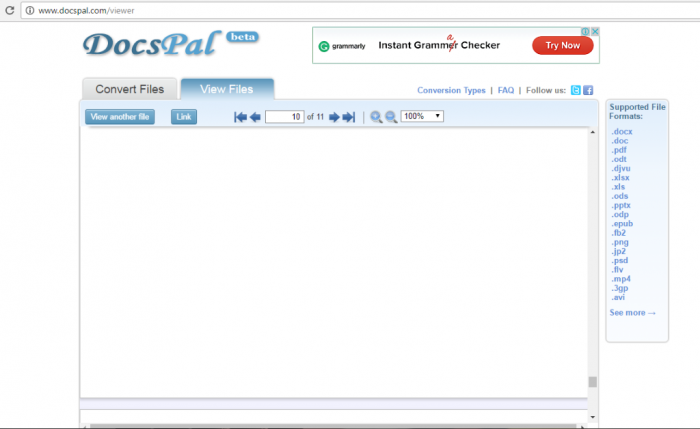This screenshot has width=700, height=429.
Task: Click the document viewer vertical scrollbar thumb
Action: (592, 381)
